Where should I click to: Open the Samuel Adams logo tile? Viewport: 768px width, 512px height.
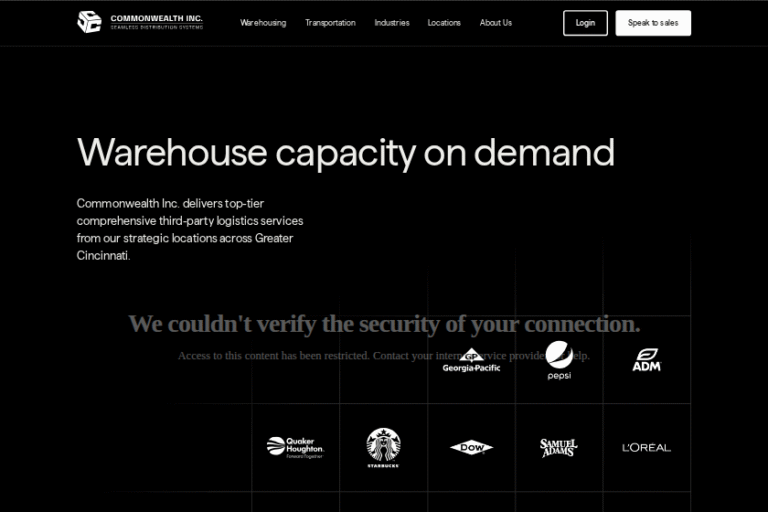click(x=559, y=447)
